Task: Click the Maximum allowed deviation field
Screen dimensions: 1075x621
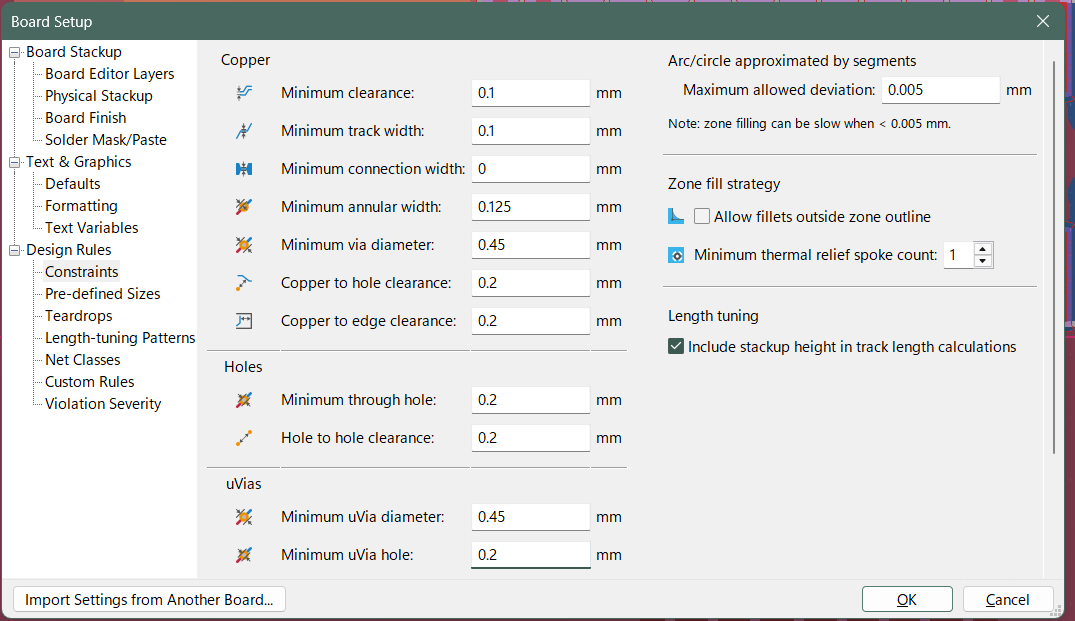Action: pyautogui.click(x=940, y=90)
